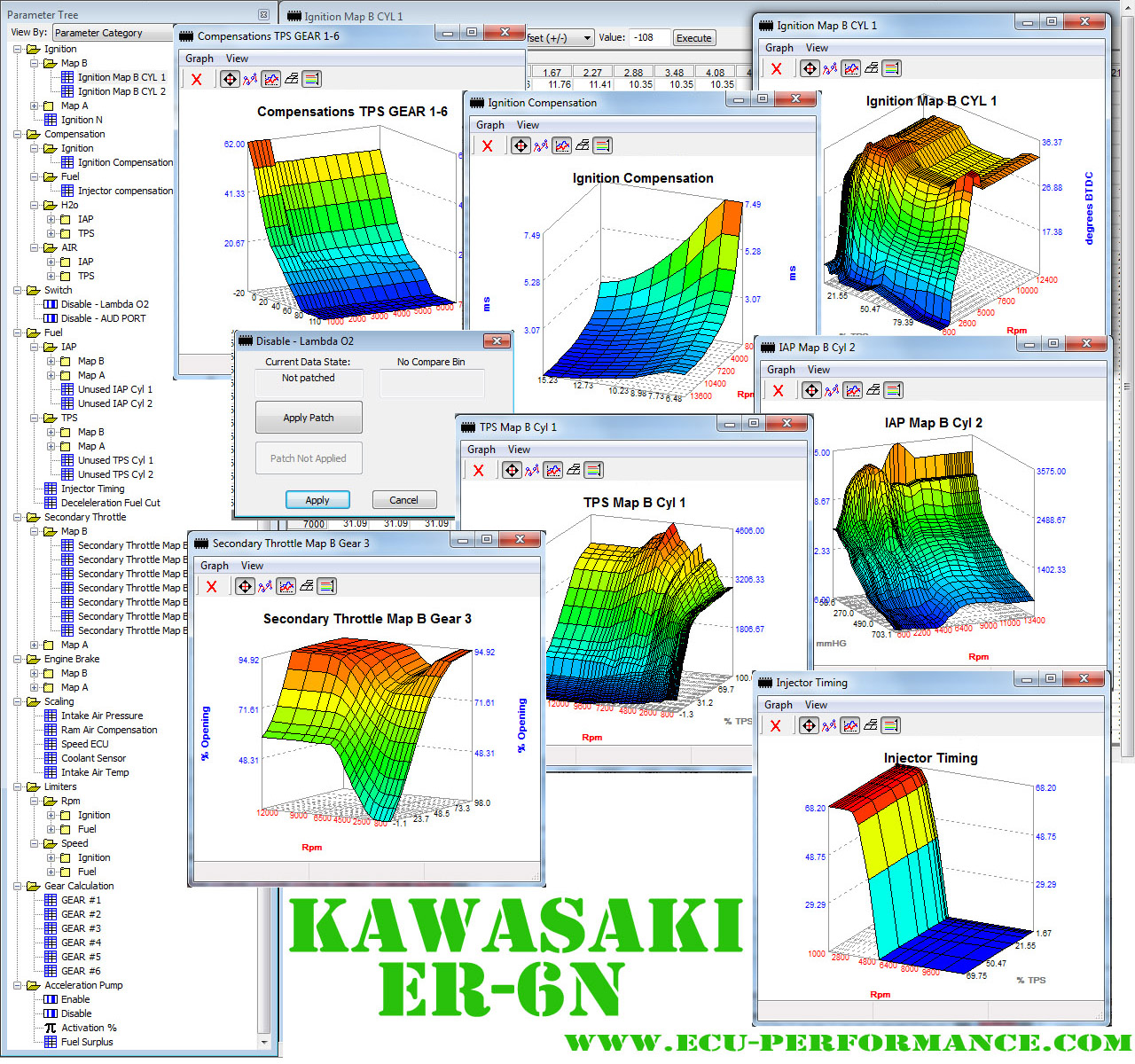Expand the IAP folder under H2o
Viewport: 1135px width, 1064px height.
[51, 219]
